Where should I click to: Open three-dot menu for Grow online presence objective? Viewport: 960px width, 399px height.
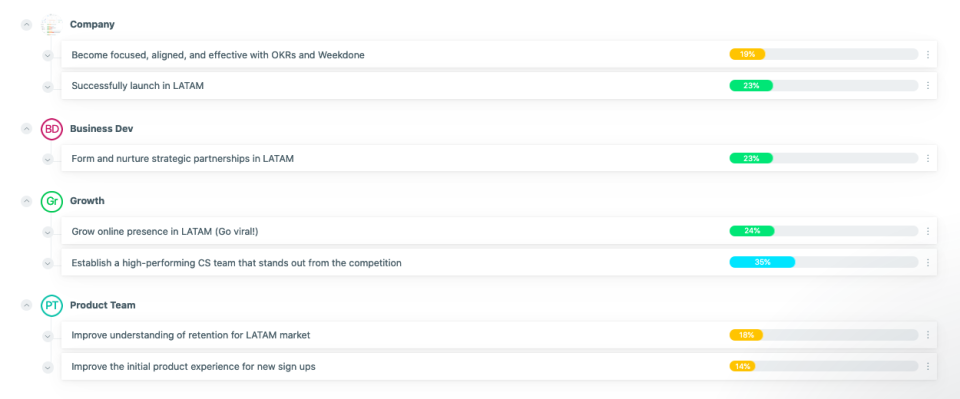[x=928, y=231]
